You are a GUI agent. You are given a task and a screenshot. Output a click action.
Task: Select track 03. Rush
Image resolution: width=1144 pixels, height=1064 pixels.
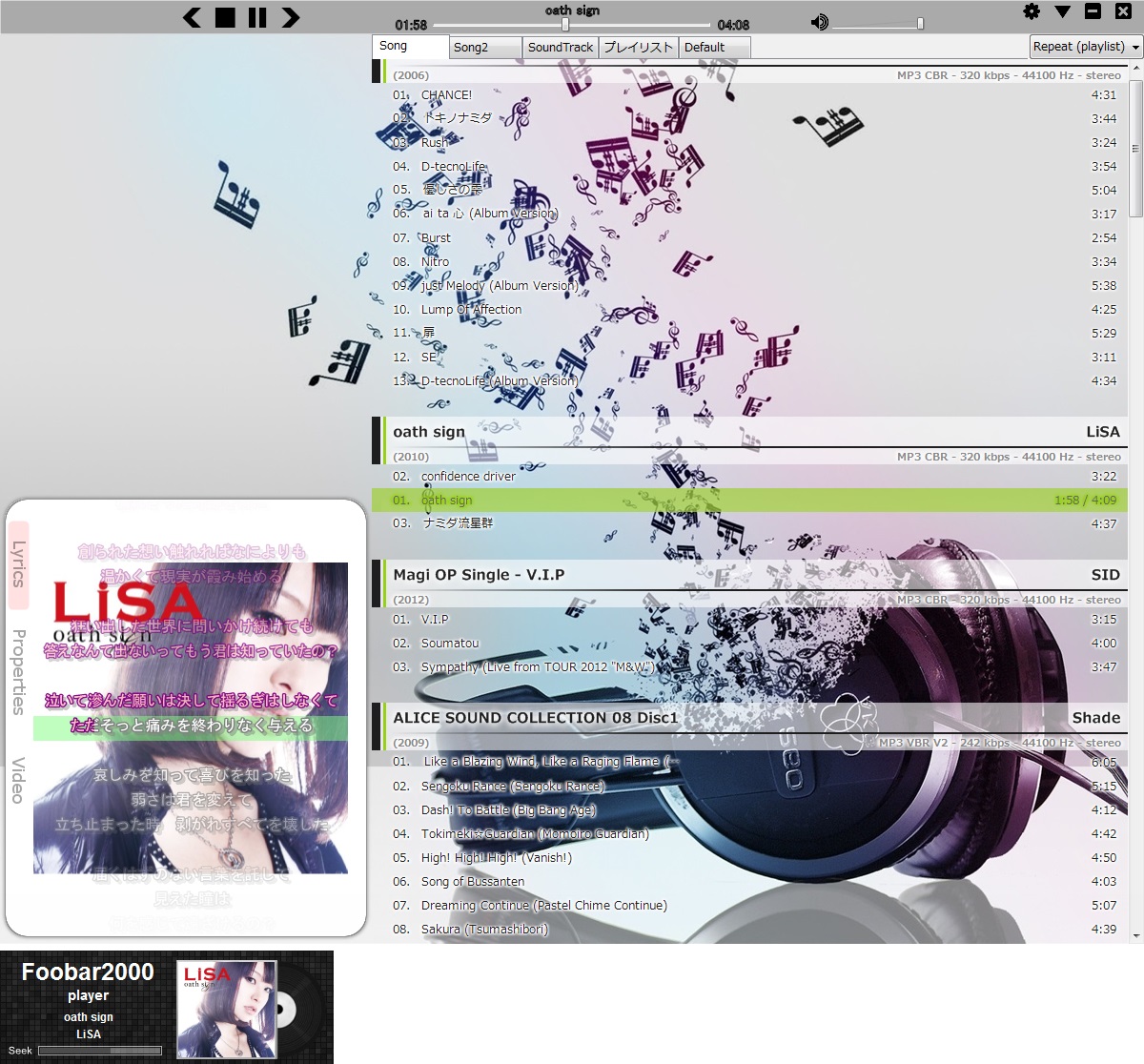point(749,142)
